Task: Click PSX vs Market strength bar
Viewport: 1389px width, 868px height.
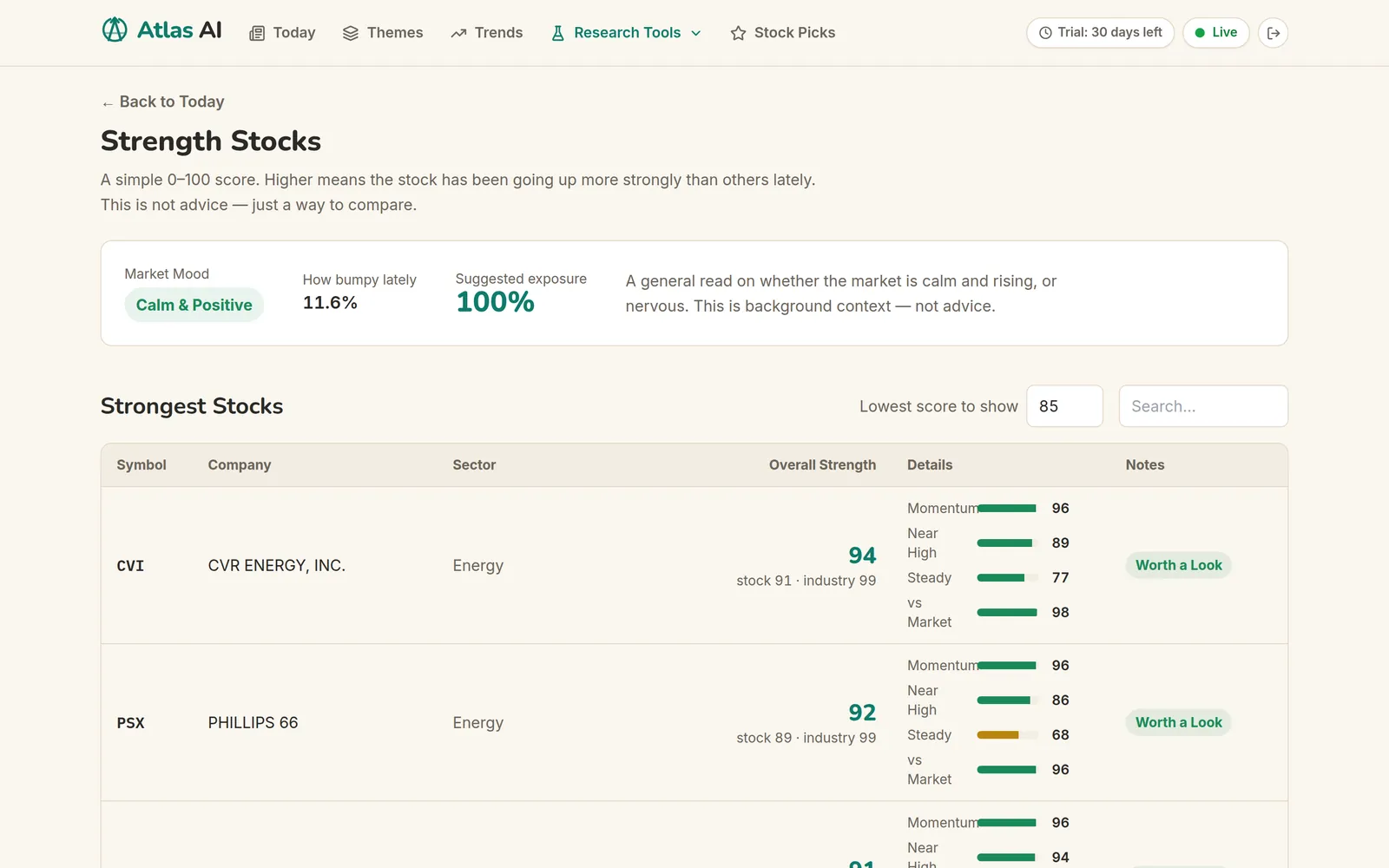Action: (x=1007, y=770)
